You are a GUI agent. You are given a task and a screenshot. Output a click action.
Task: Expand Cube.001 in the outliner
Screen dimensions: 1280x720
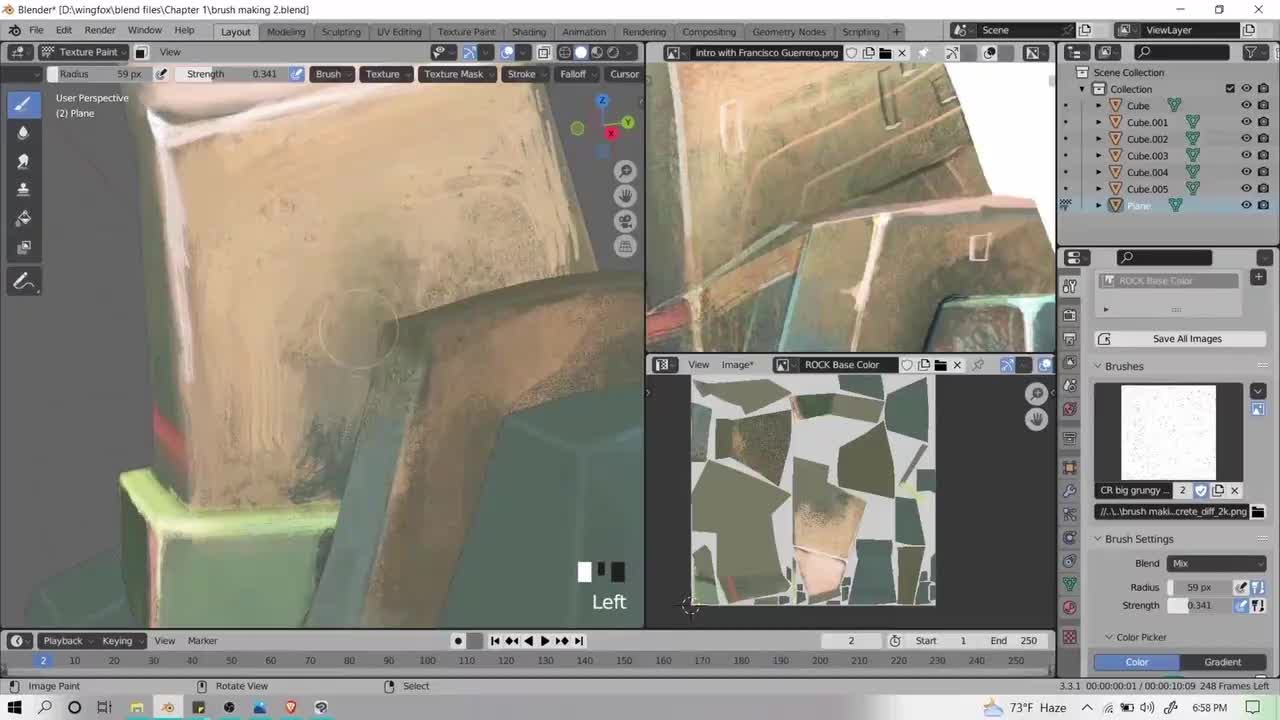(1098, 122)
